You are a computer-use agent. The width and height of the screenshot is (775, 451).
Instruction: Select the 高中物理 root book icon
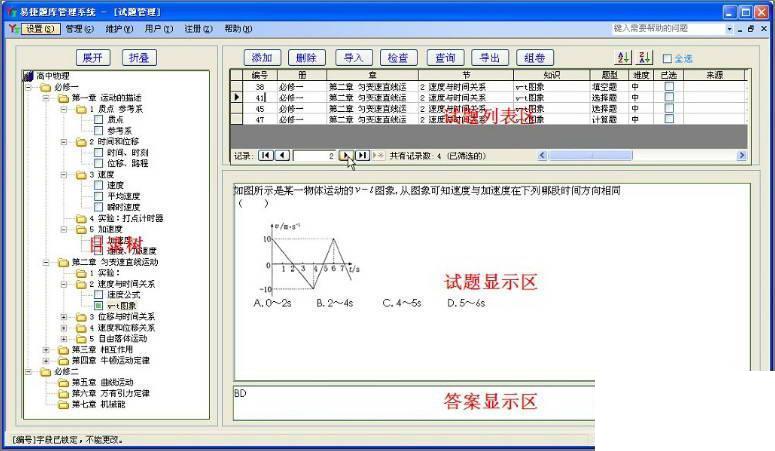coord(28,76)
